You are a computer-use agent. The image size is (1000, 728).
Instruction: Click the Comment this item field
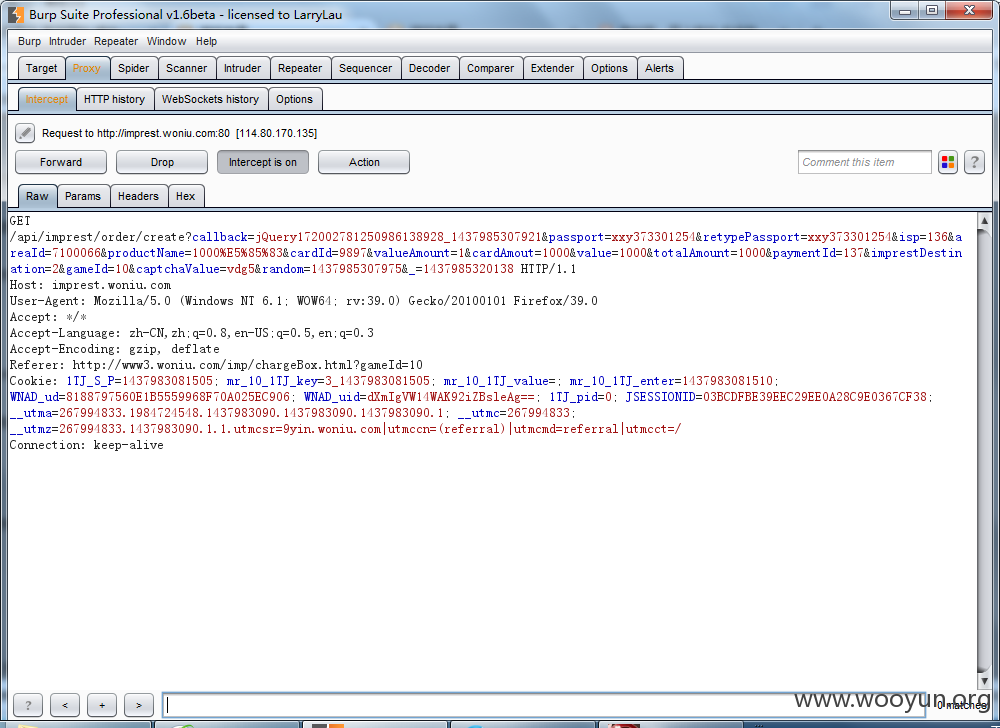(864, 163)
